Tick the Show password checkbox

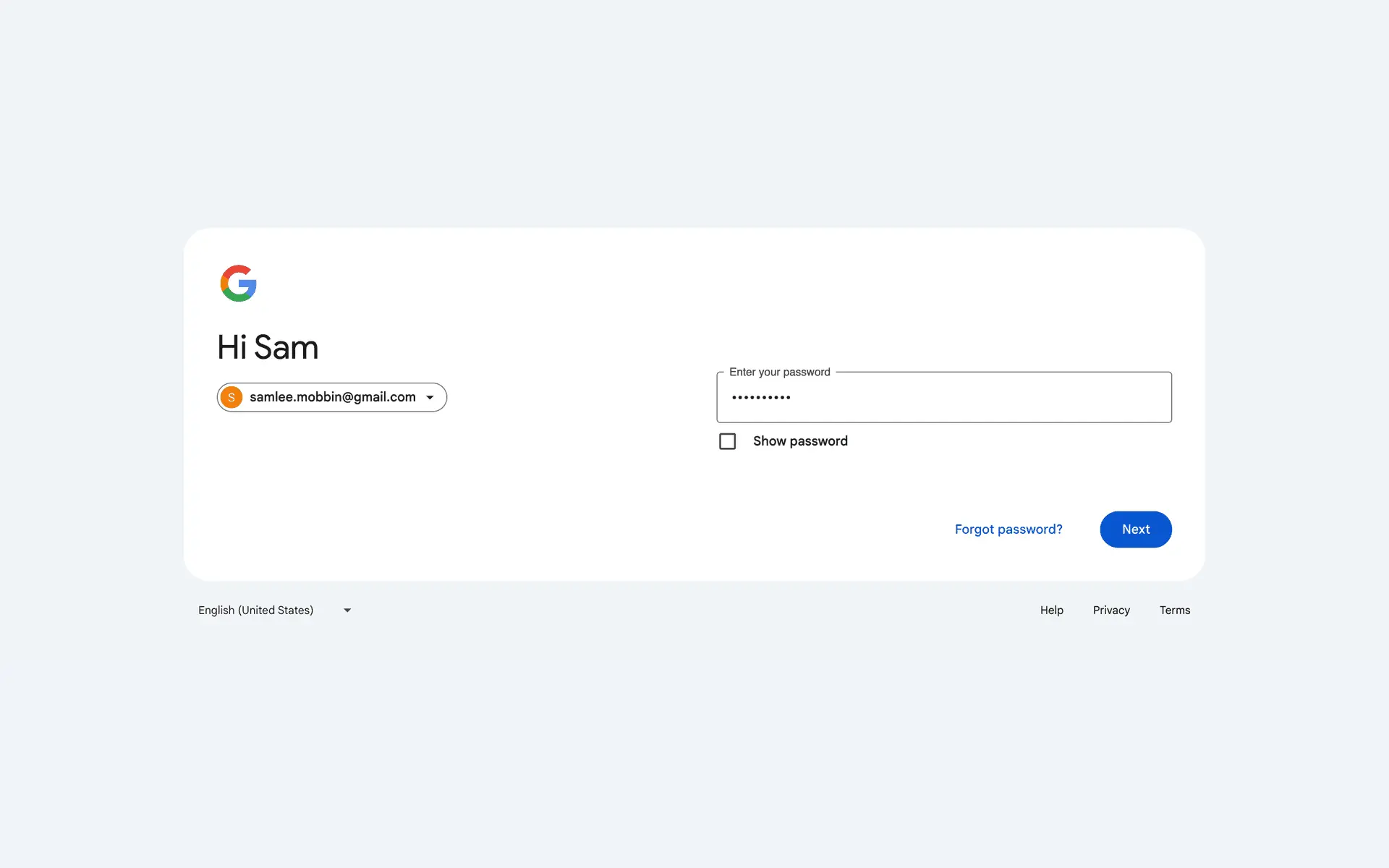(727, 441)
